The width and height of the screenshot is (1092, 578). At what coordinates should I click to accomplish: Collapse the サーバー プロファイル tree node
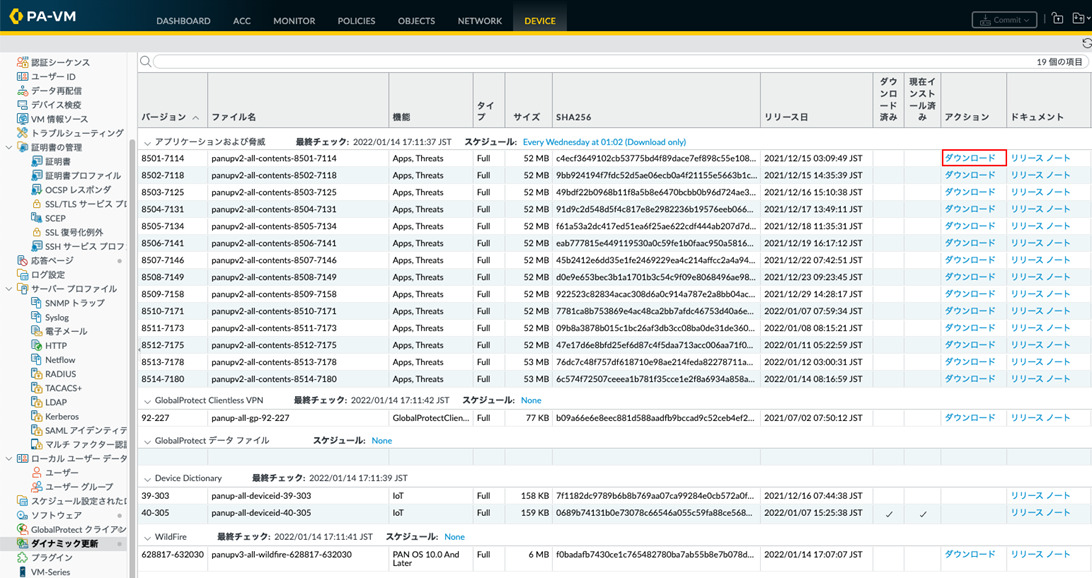8,288
